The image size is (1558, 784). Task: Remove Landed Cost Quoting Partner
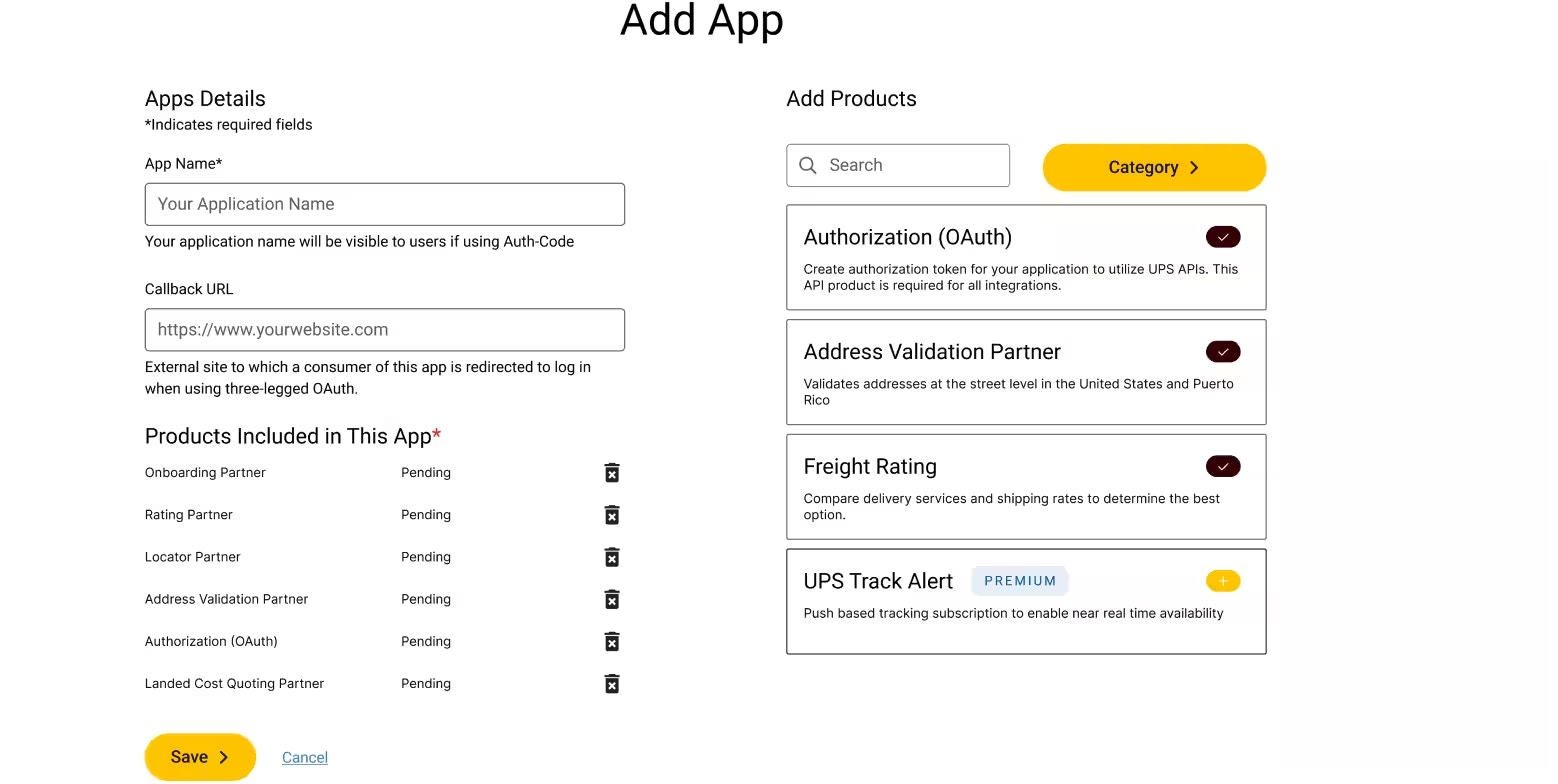point(611,683)
